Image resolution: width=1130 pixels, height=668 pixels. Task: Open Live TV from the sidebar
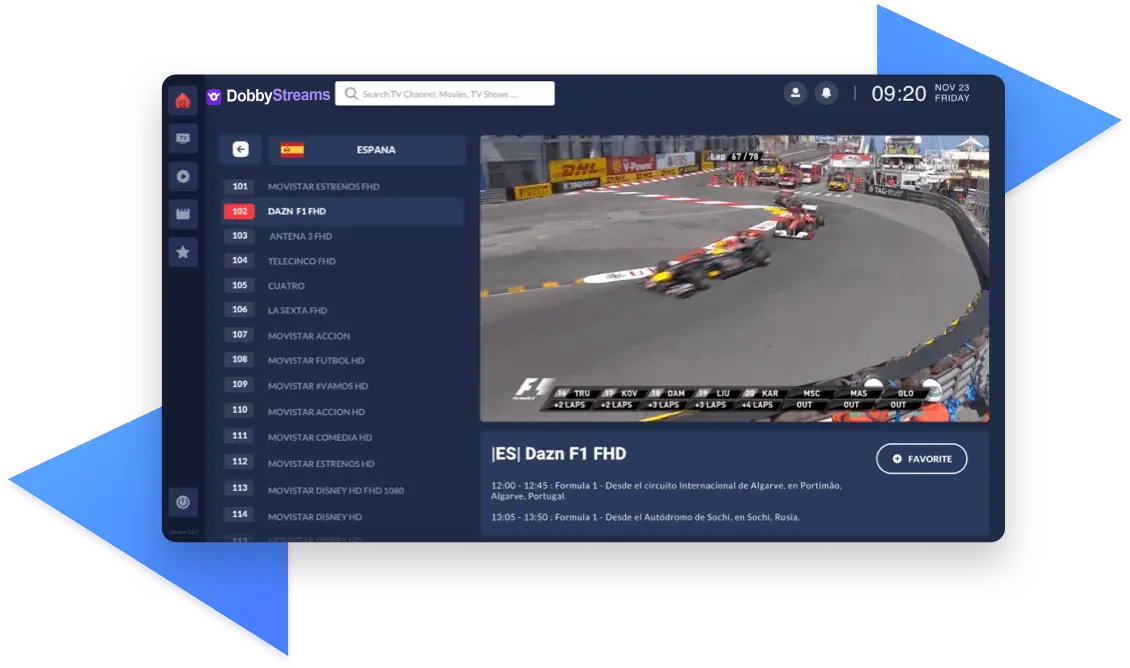(183, 138)
